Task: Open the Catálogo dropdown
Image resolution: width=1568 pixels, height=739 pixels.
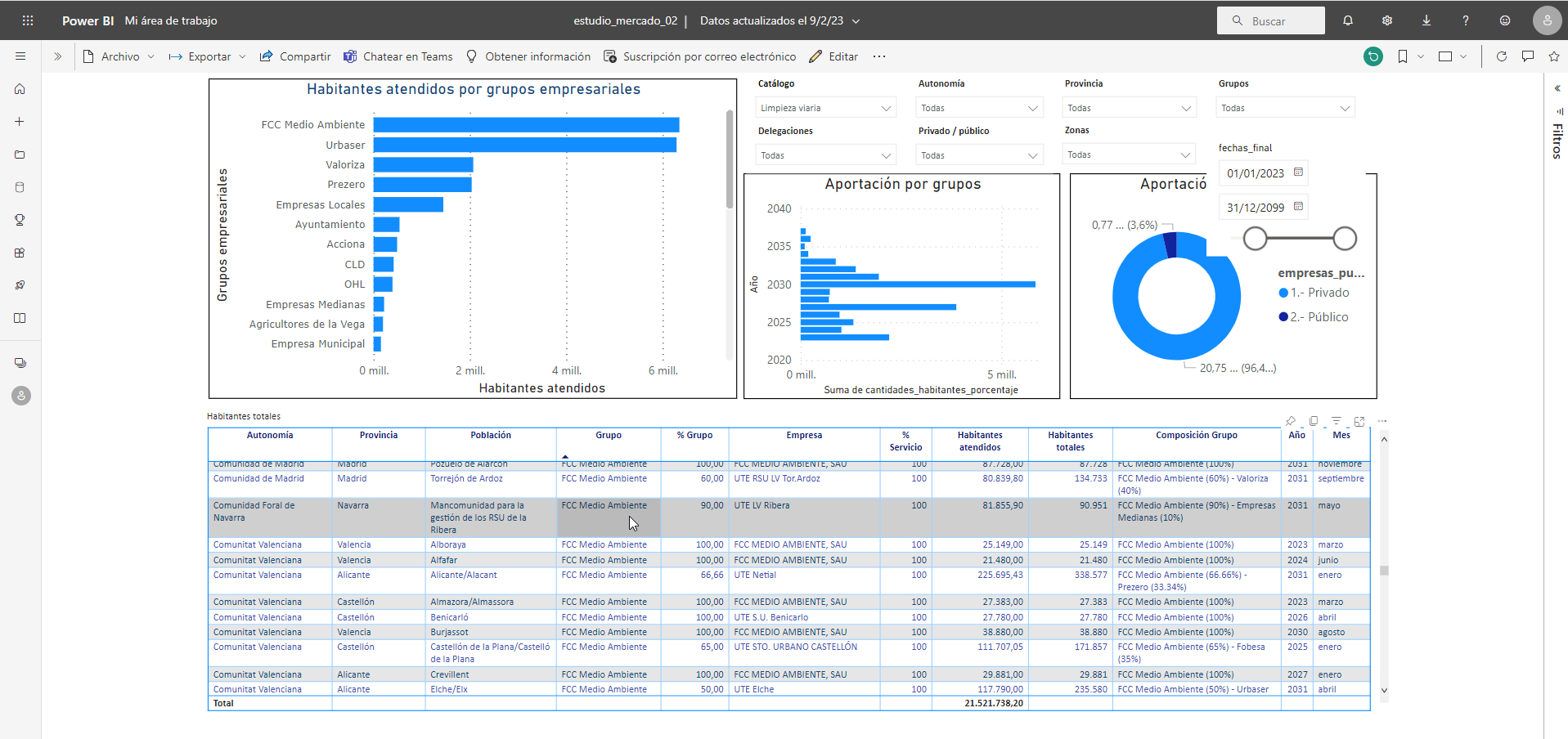Action: coord(825,108)
